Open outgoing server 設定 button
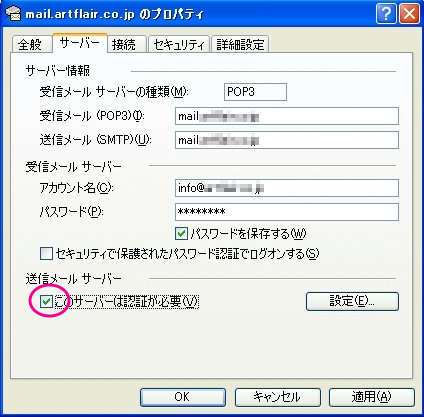Viewport: 424px width, 417px height. (x=352, y=301)
